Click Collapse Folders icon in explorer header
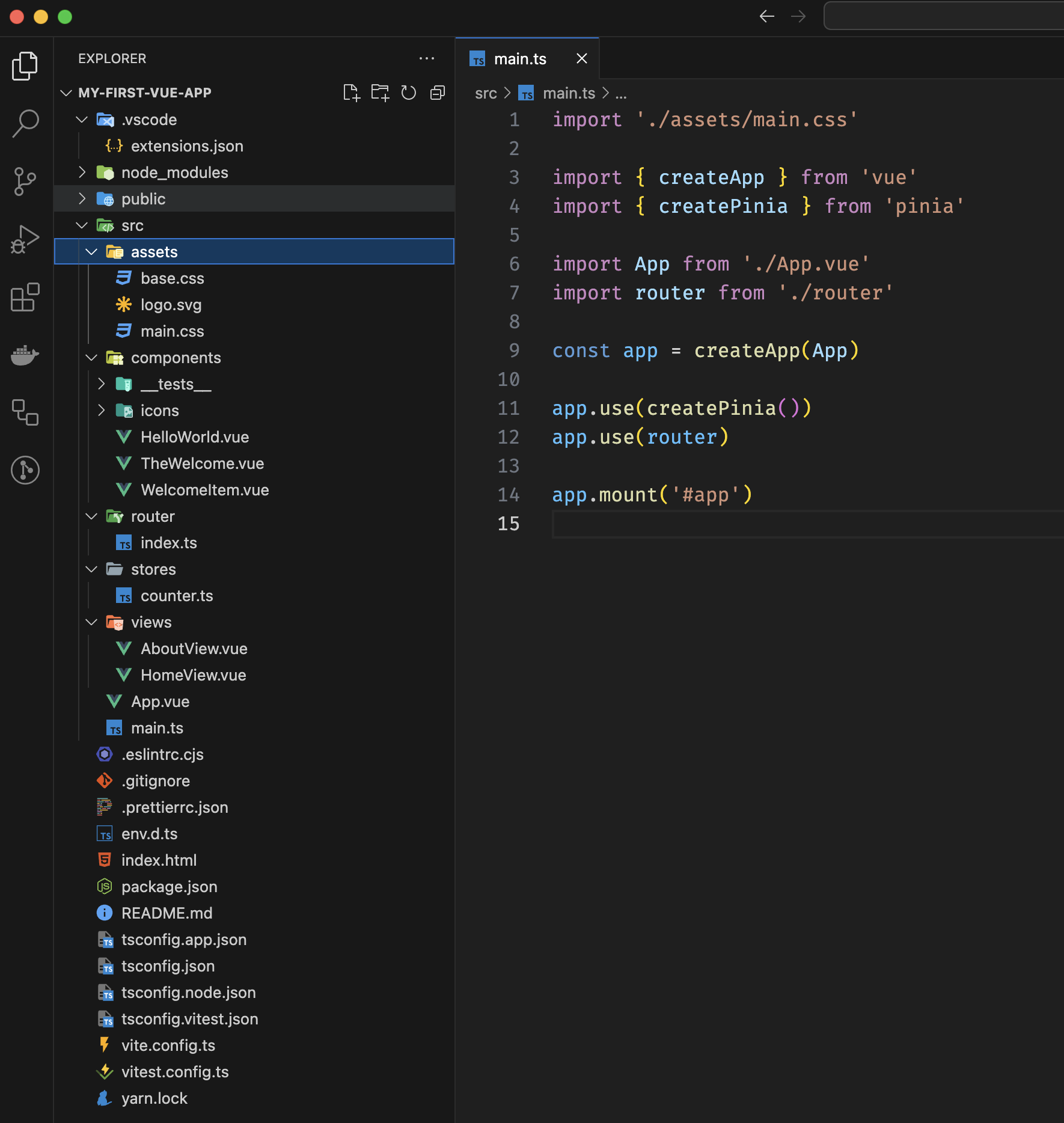Image resolution: width=1064 pixels, height=1123 pixels. 438,93
